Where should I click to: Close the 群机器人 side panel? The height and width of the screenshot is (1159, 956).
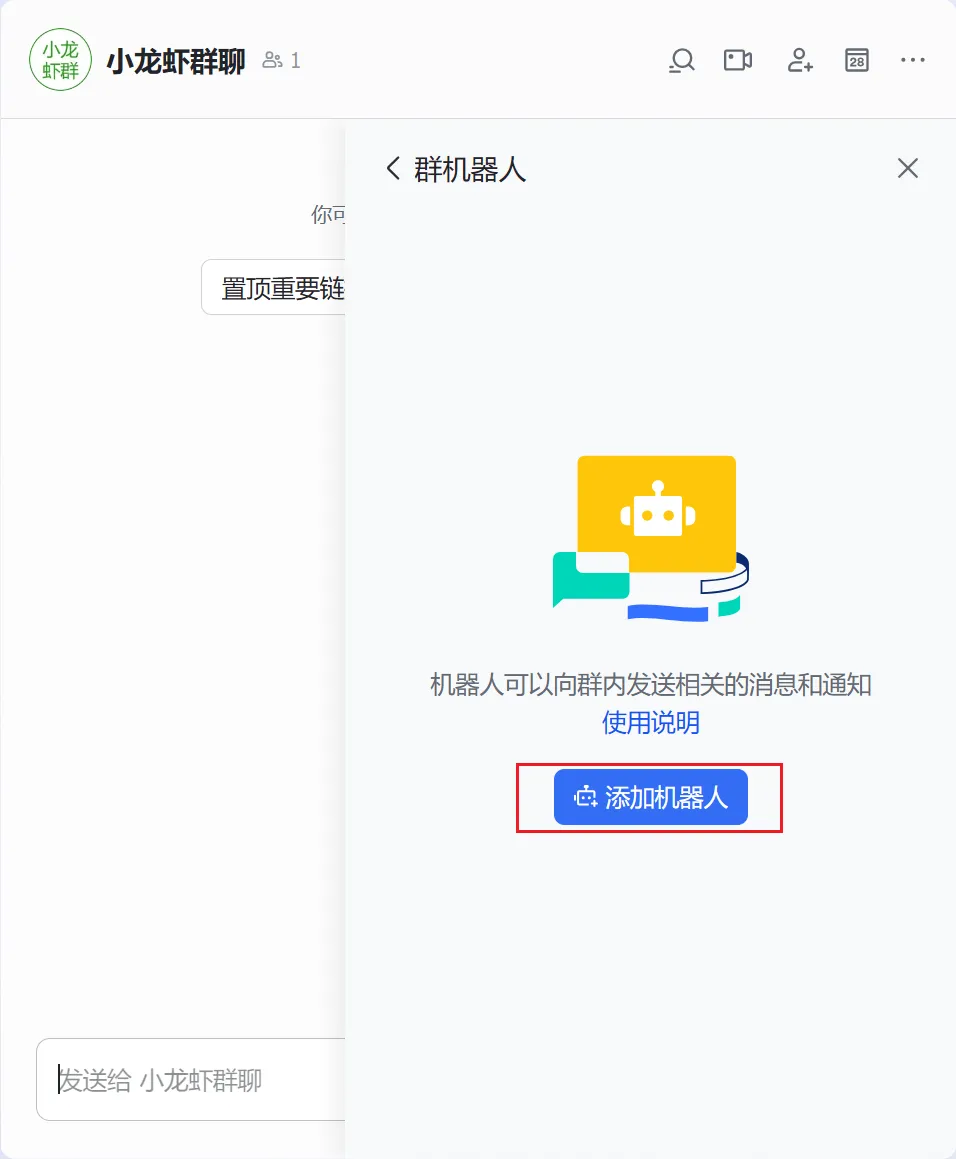pyautogui.click(x=908, y=169)
